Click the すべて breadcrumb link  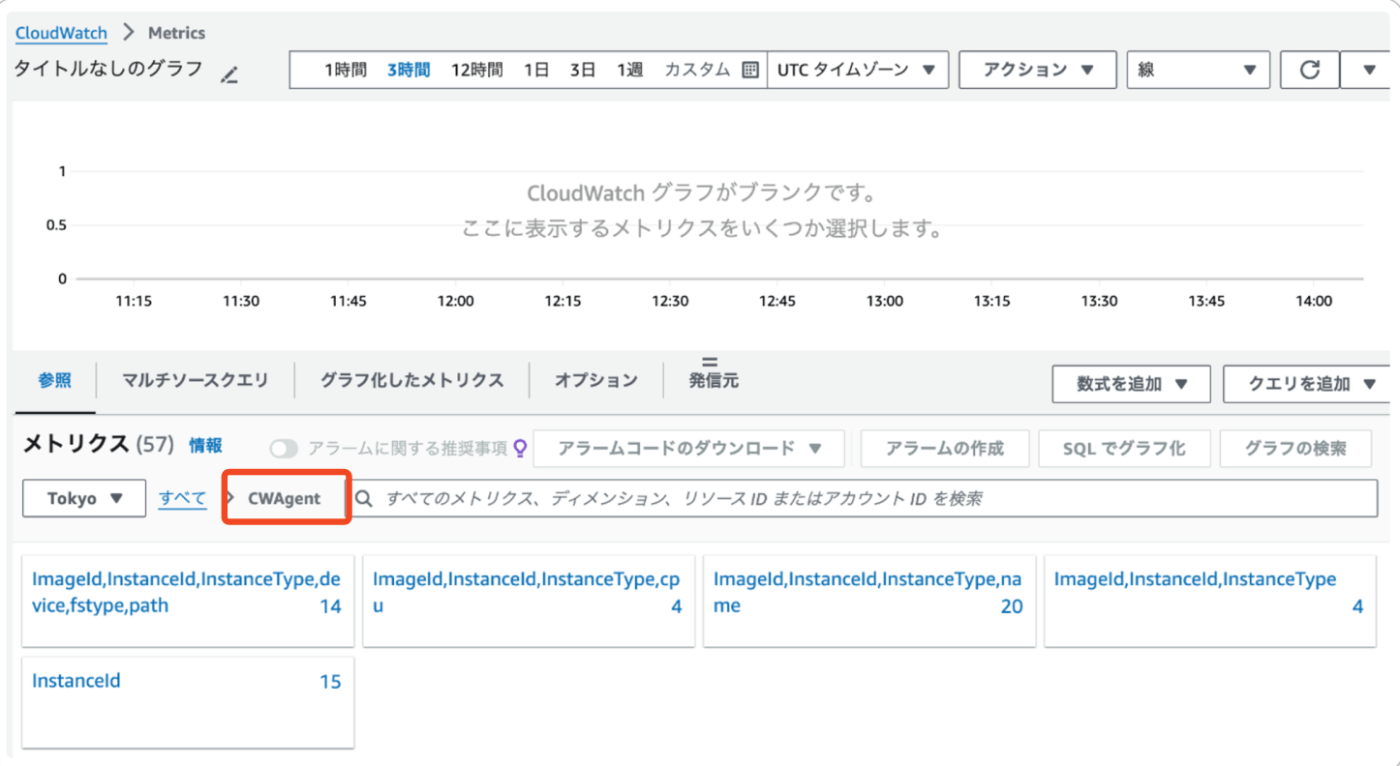pyautogui.click(x=182, y=498)
